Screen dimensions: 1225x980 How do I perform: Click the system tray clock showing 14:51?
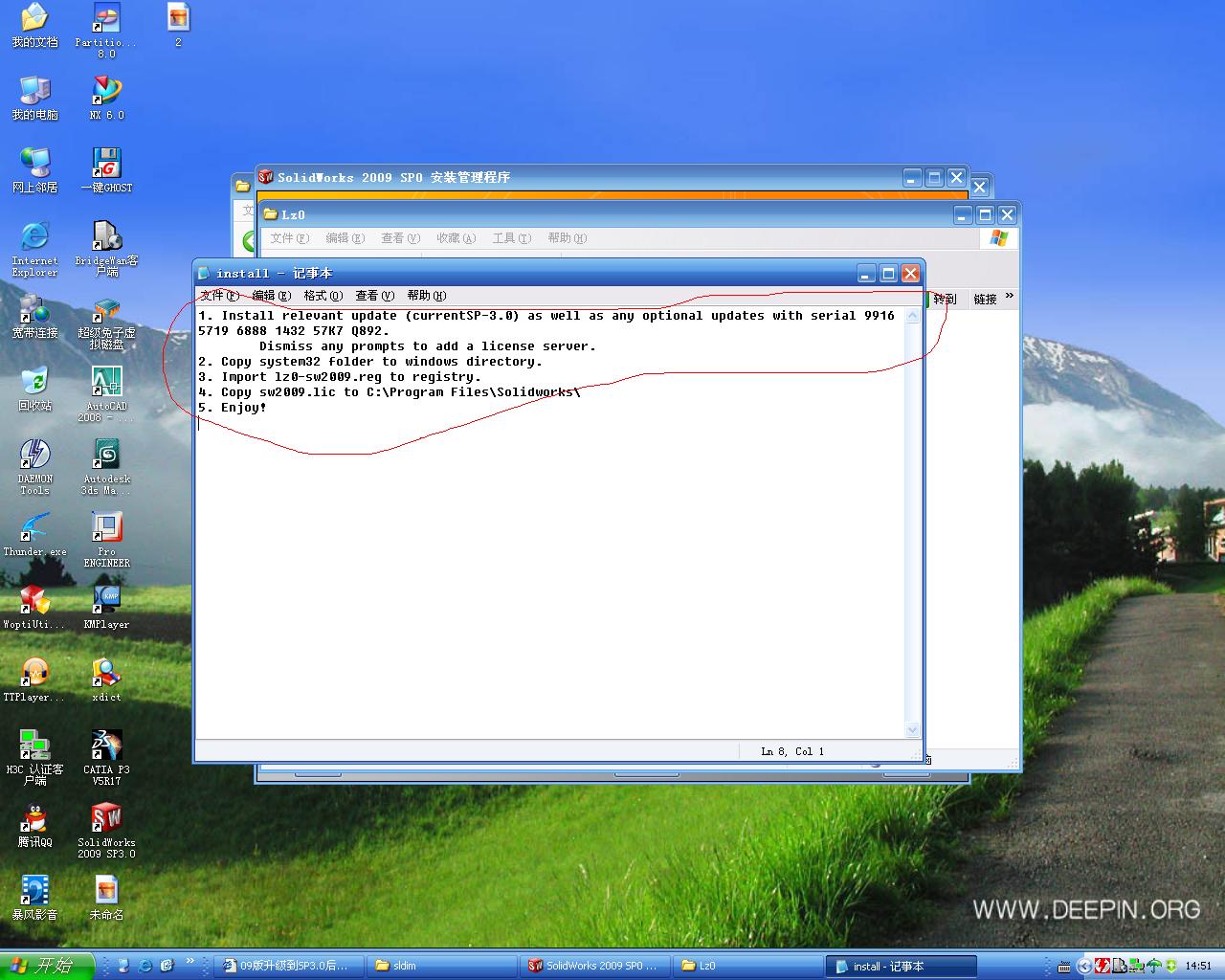tap(1198, 967)
